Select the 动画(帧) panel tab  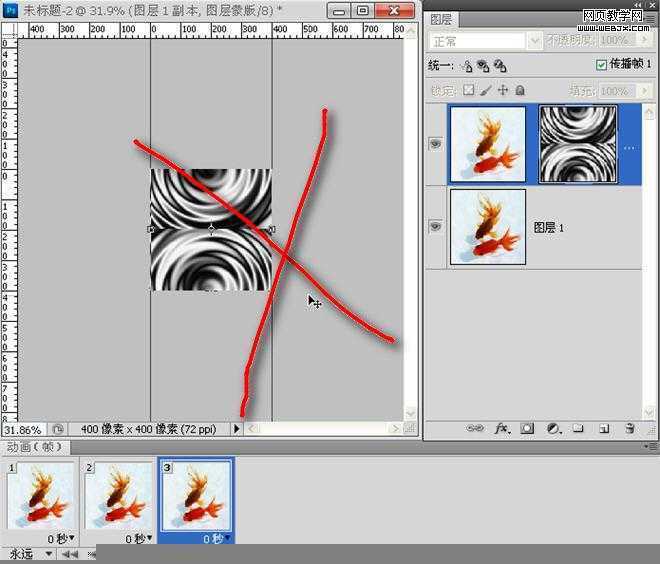click(x=35, y=447)
